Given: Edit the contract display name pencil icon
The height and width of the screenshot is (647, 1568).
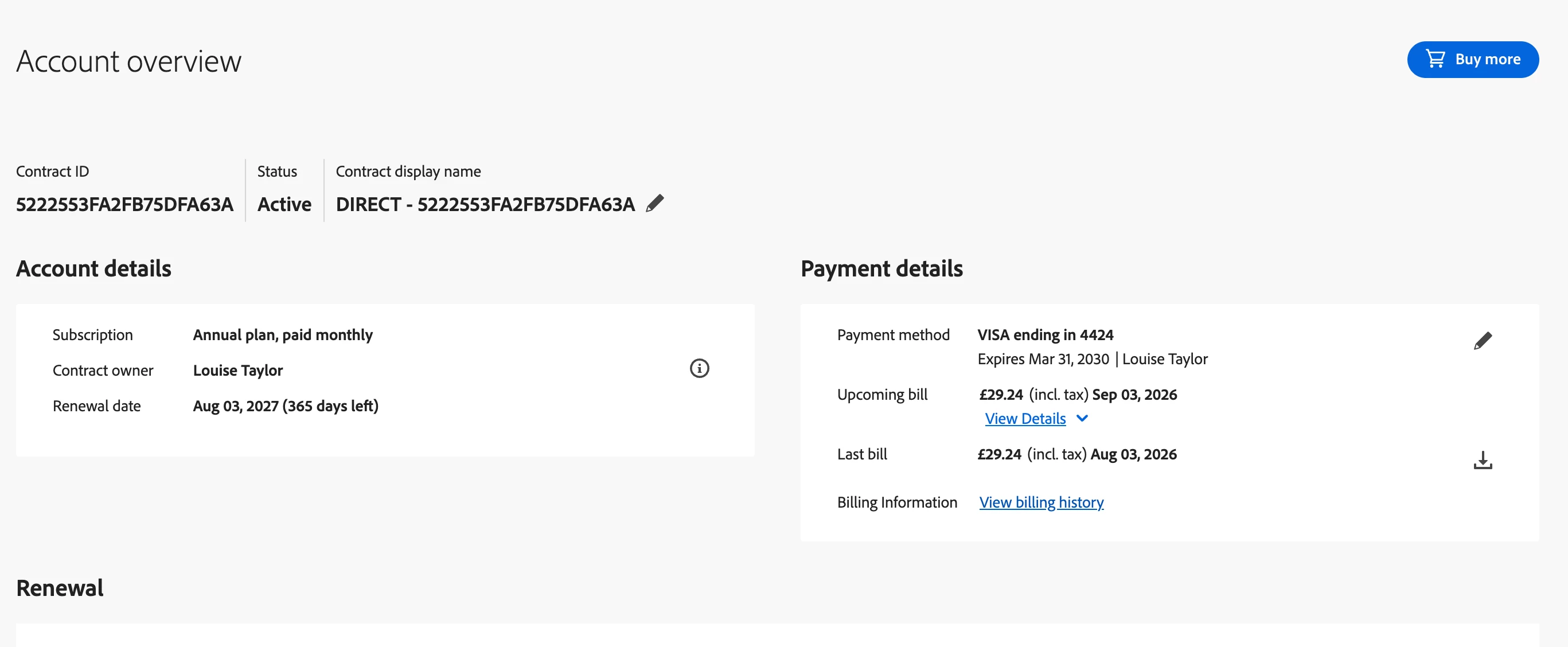Looking at the screenshot, I should (655, 203).
